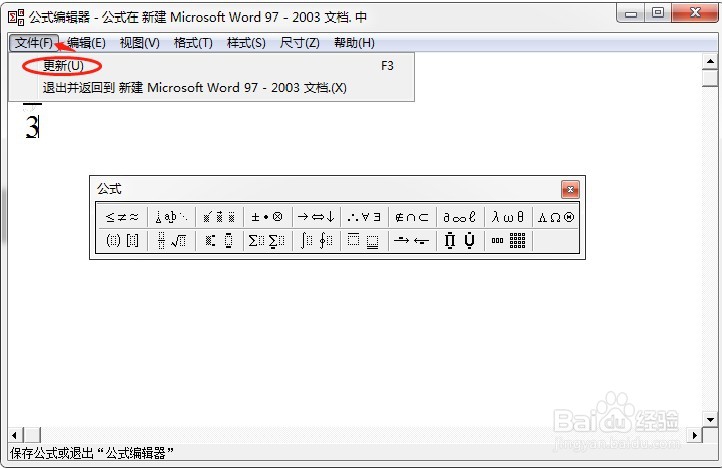This screenshot has height=469, width=722.
Task: Minimize the Equation Editor window
Action: tap(631, 13)
